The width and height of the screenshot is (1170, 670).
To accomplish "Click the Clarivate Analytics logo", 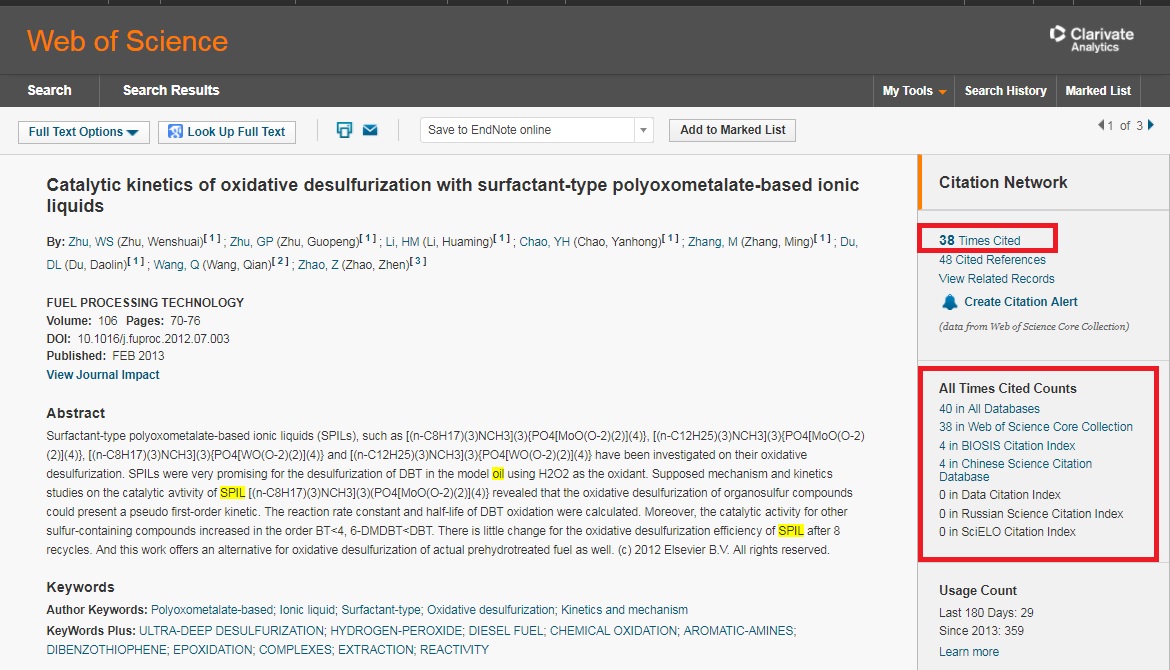I will click(1092, 39).
